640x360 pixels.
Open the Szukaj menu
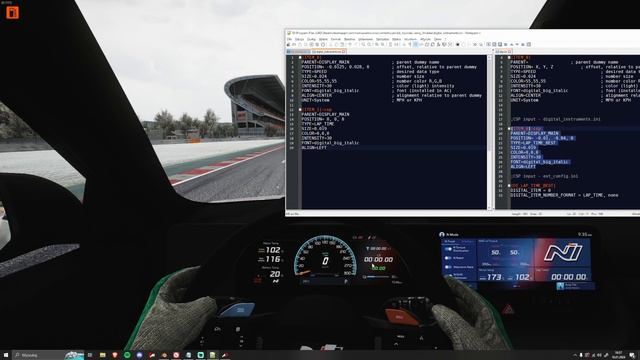point(311,39)
